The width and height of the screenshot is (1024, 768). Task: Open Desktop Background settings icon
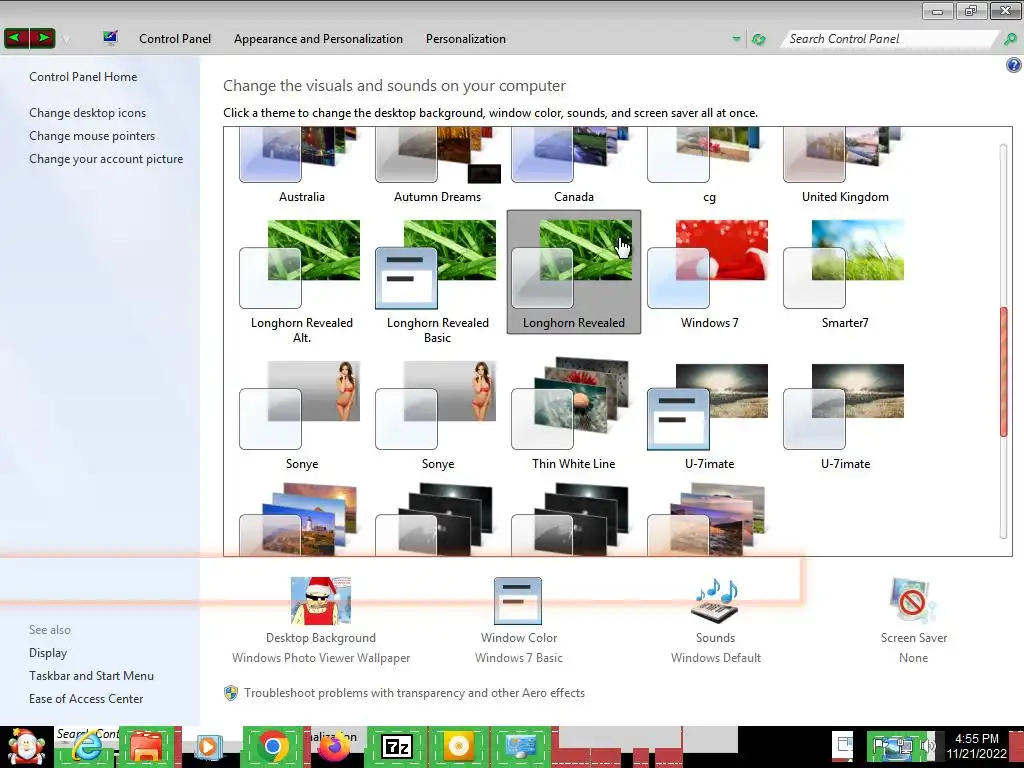[321, 601]
